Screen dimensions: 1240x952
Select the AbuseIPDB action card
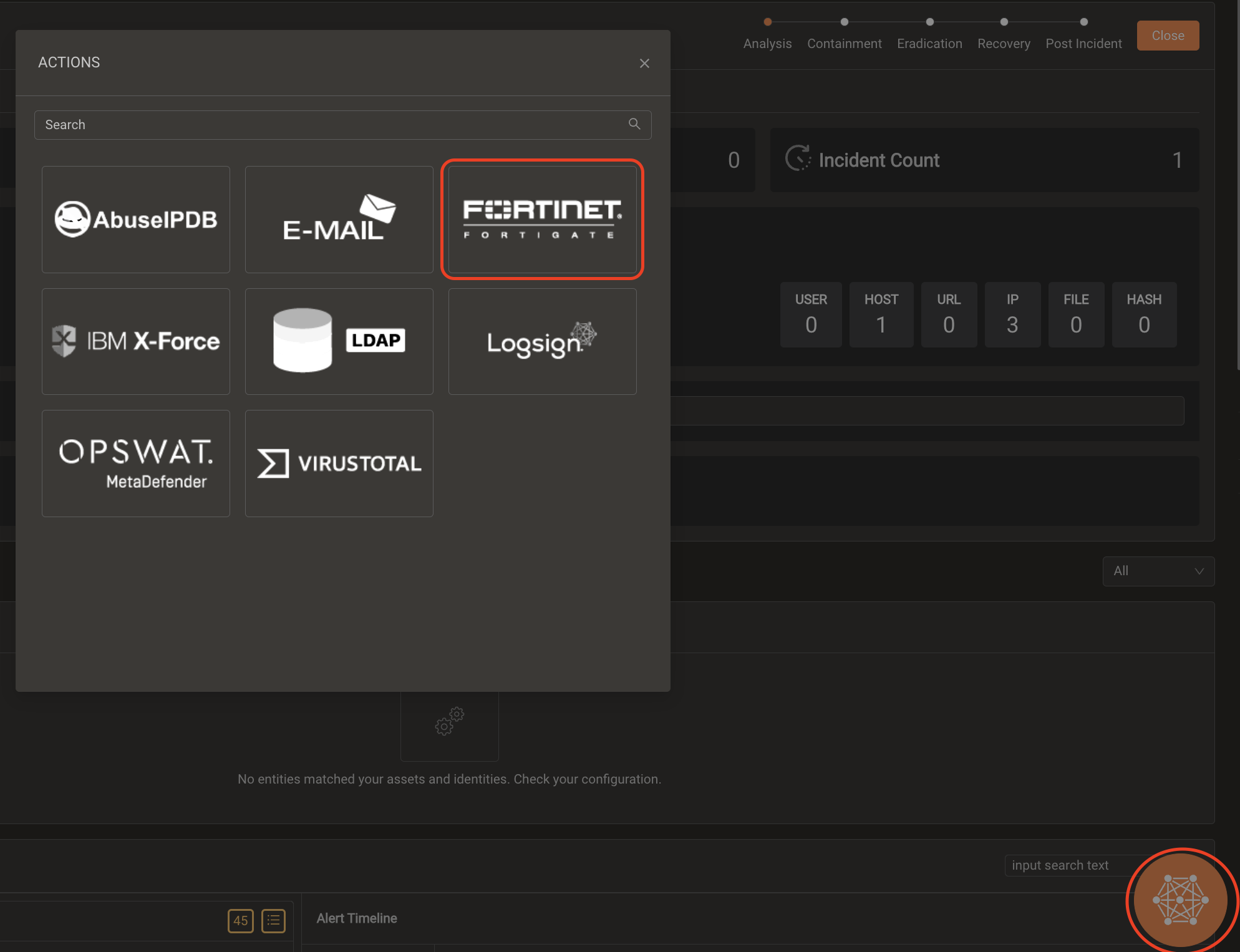(136, 220)
